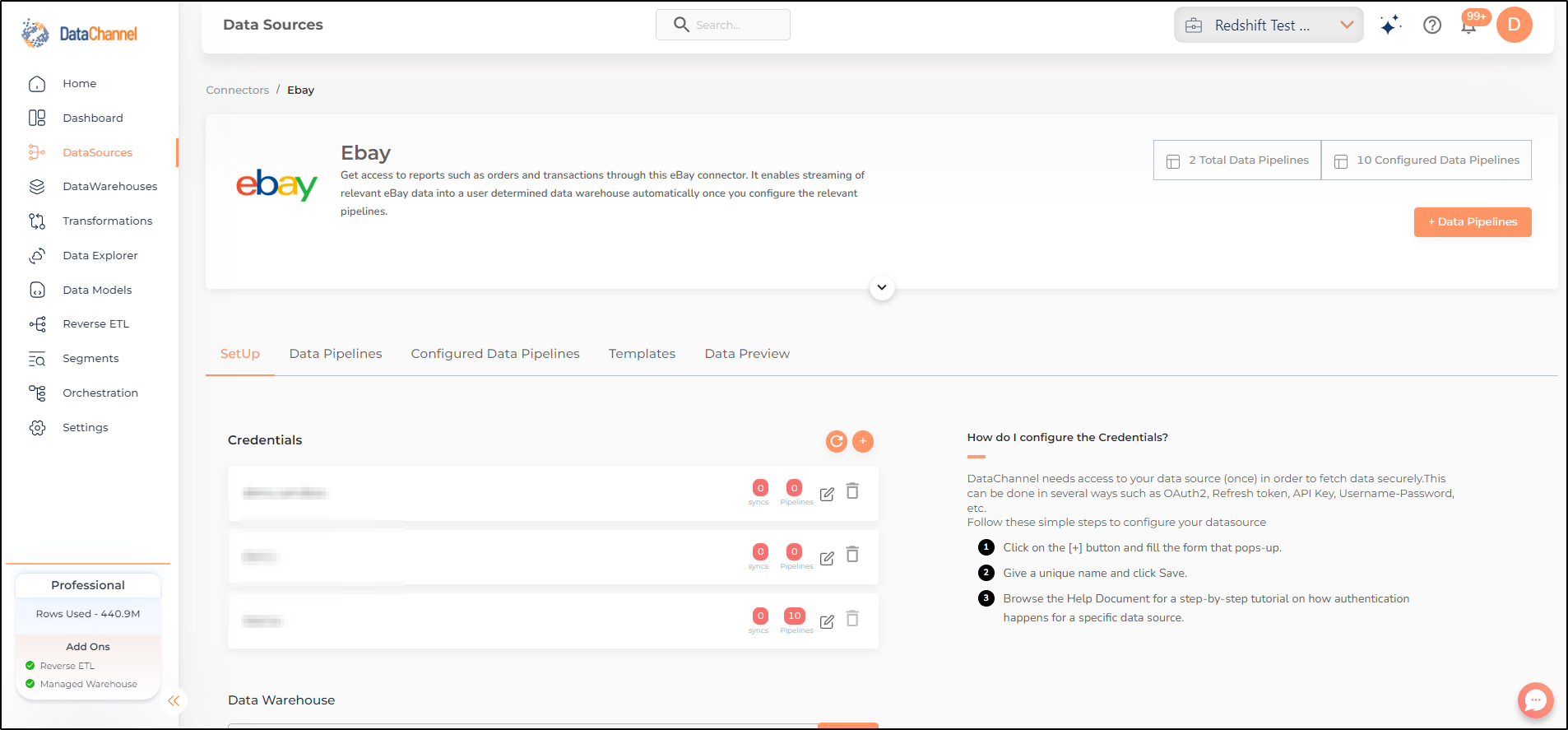Add a new credential with plus icon
Screen dimensions: 1568x730
(863, 441)
